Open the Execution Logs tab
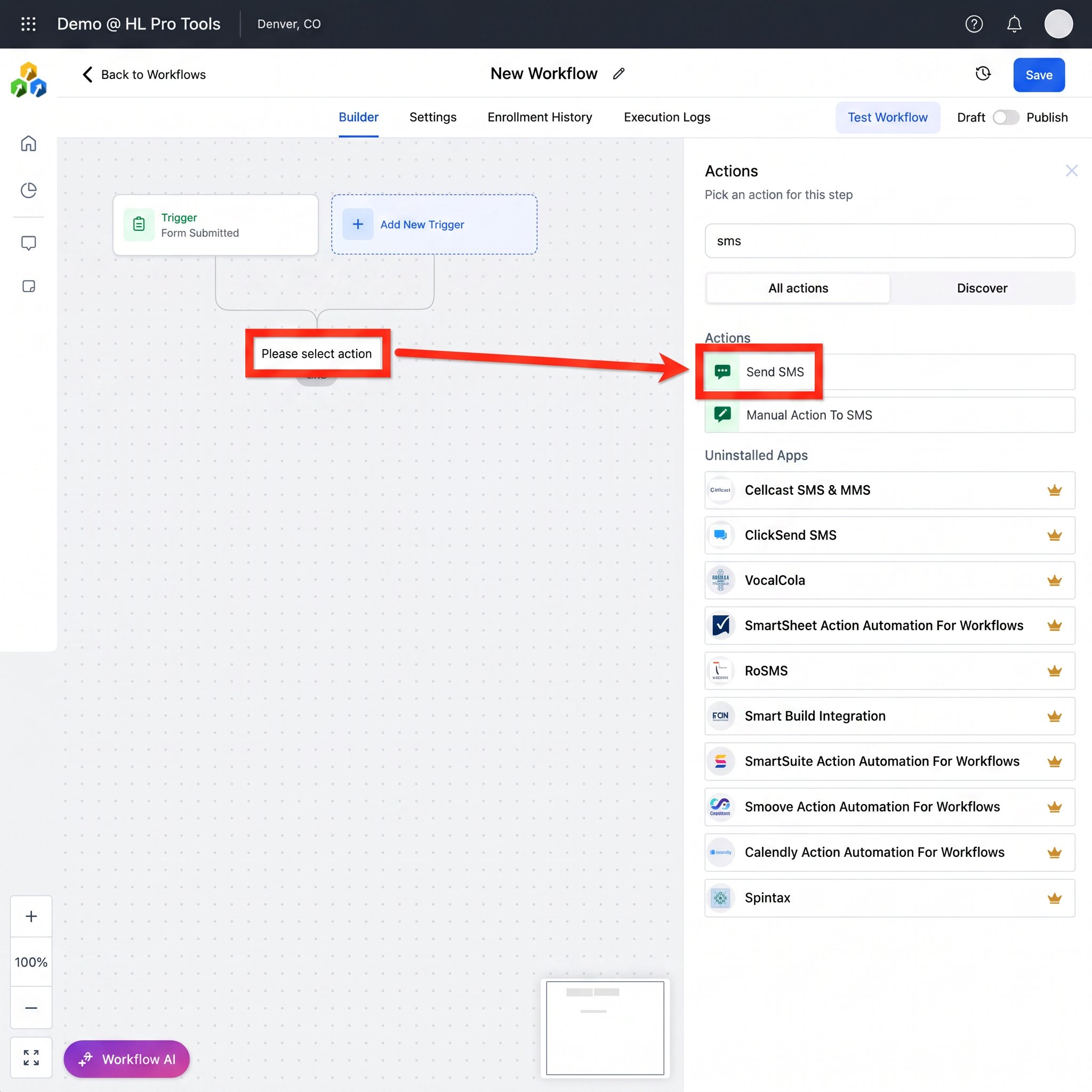The height and width of the screenshot is (1092, 1092). click(x=667, y=117)
